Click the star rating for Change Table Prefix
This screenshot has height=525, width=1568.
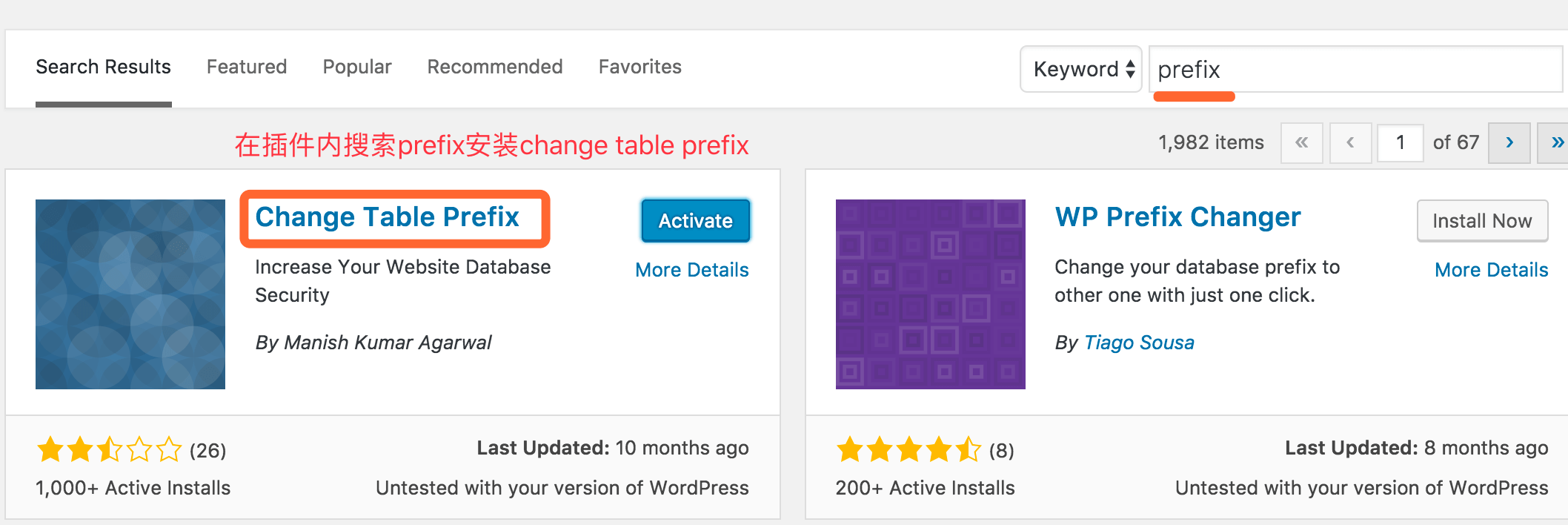109,449
